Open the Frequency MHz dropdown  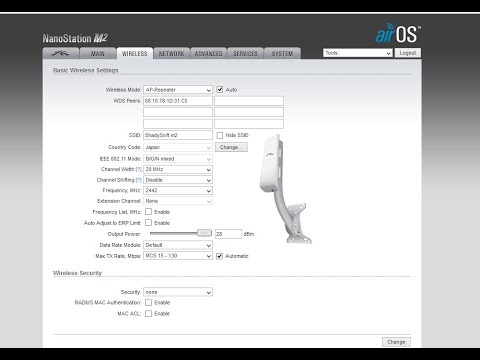click(178, 190)
